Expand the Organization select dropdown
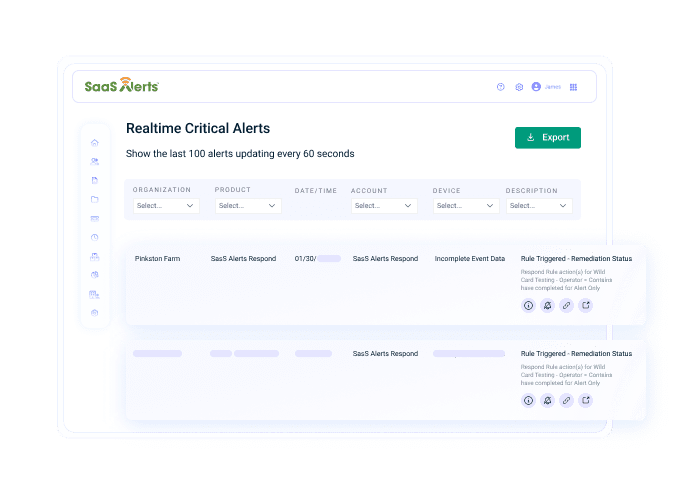 coord(166,205)
